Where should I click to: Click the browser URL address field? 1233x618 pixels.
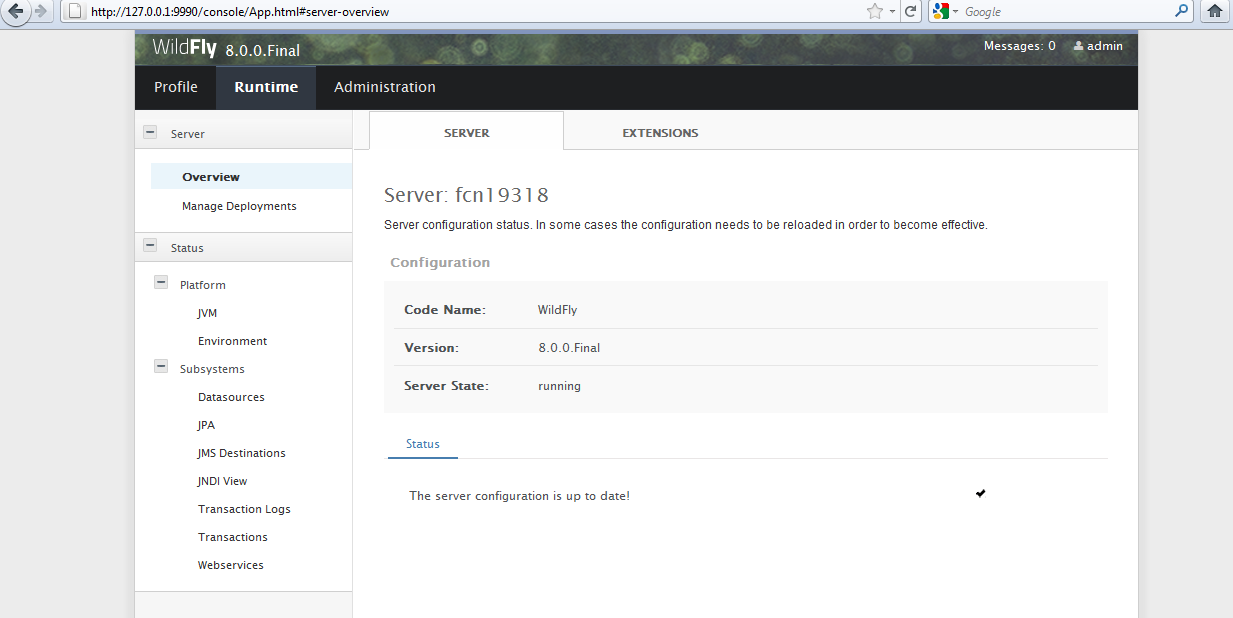coord(470,12)
